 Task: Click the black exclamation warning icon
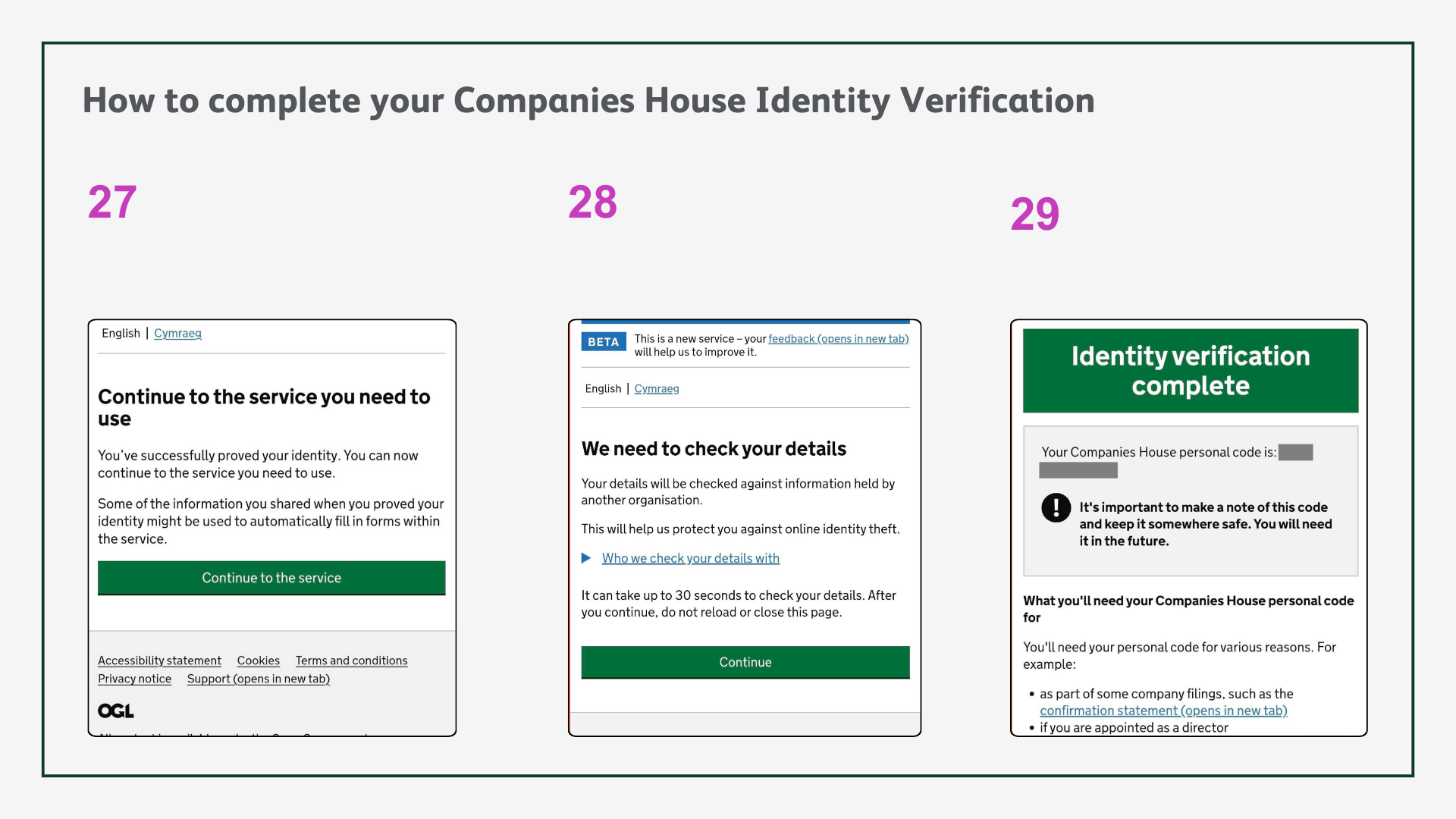pyautogui.click(x=1055, y=508)
